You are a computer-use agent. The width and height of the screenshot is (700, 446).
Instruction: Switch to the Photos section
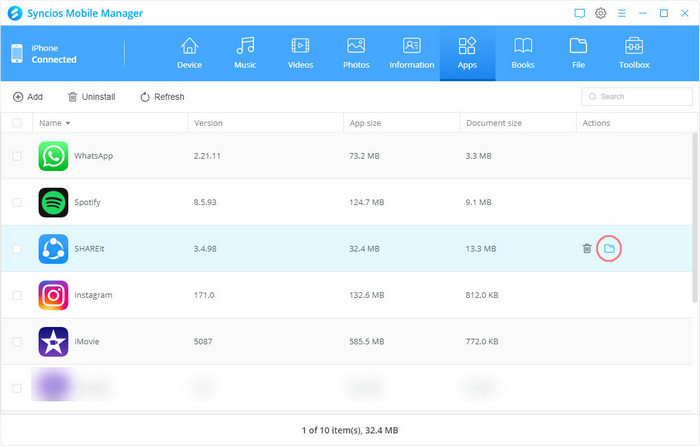(x=355, y=53)
